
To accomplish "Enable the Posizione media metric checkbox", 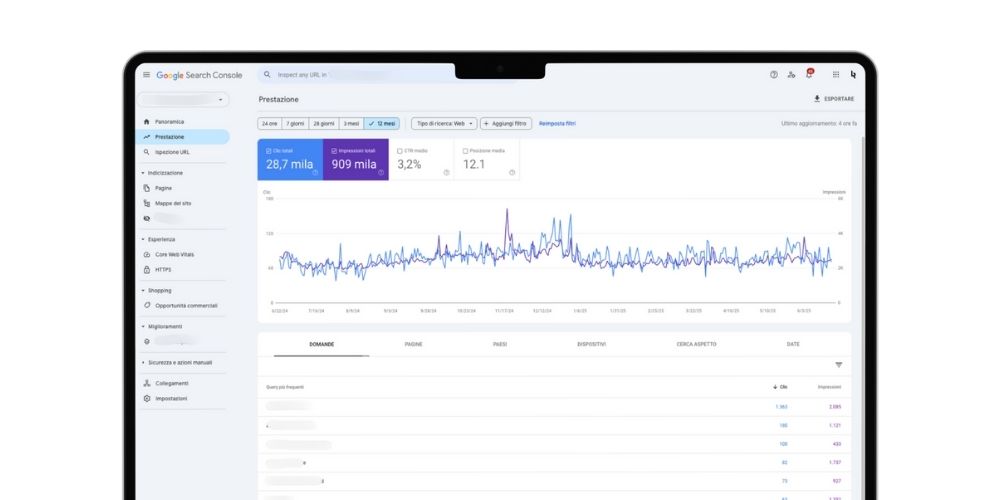I will coord(466,151).
